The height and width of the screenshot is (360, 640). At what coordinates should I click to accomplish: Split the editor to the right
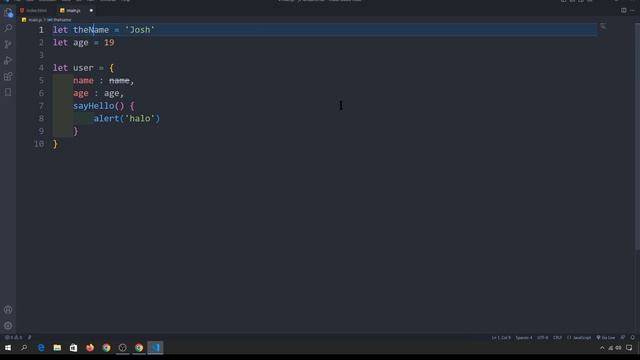(x=623, y=10)
